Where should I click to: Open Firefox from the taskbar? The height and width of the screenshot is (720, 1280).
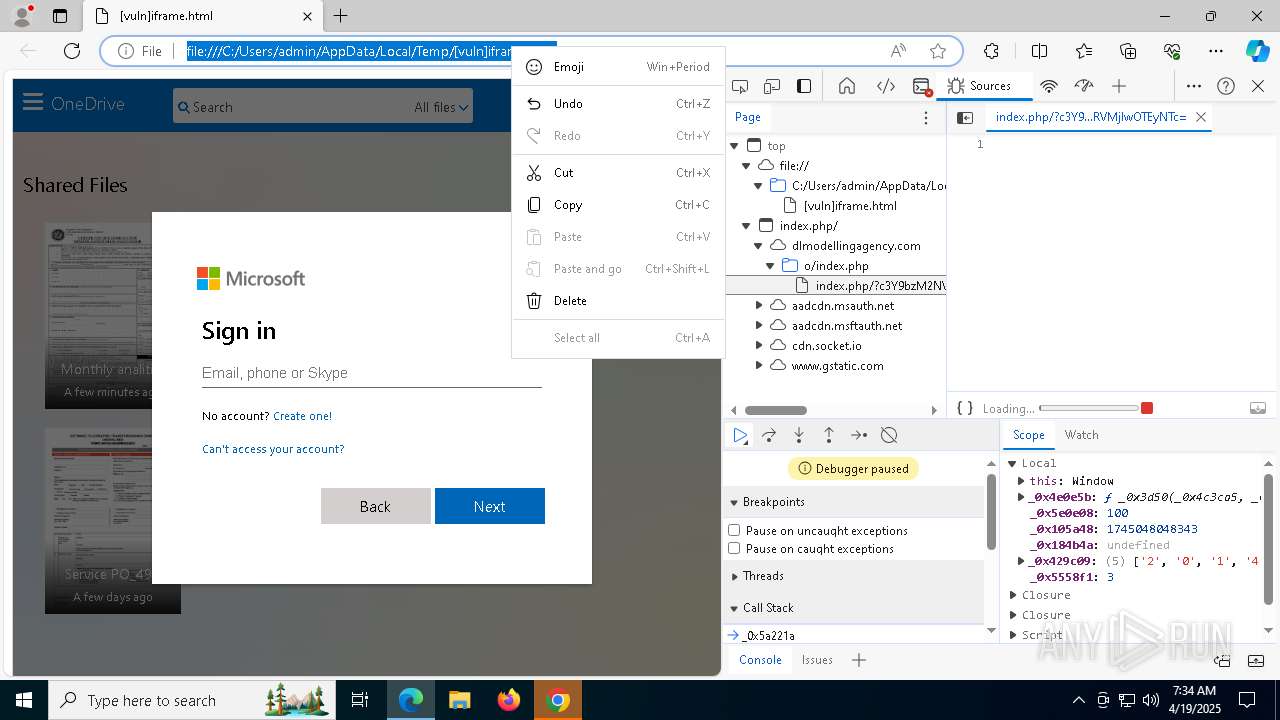(509, 700)
